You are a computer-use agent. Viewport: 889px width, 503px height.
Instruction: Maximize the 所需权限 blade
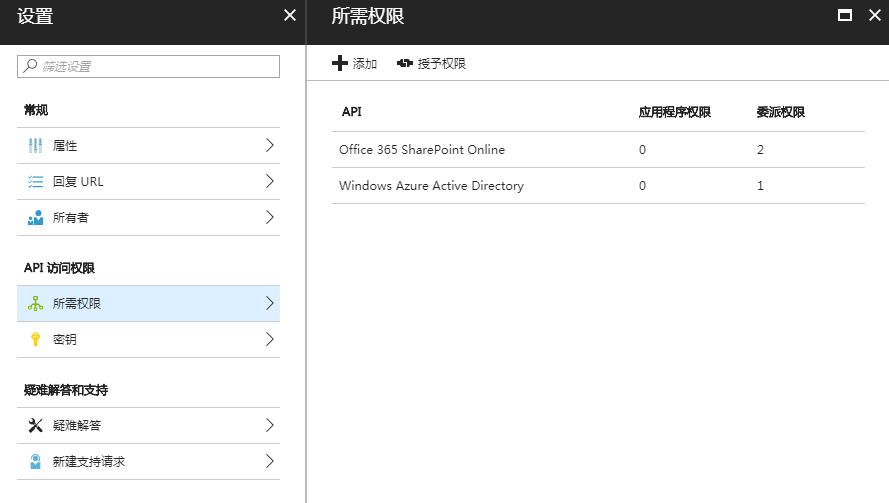[845, 15]
